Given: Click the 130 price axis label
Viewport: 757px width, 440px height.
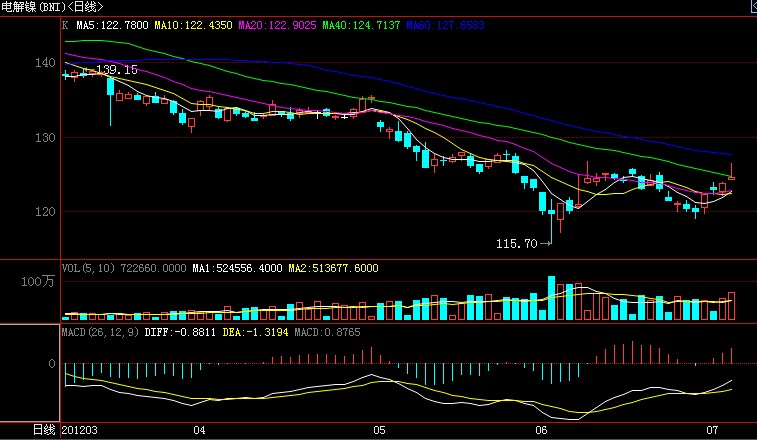Looking at the screenshot, I should click(x=45, y=138).
